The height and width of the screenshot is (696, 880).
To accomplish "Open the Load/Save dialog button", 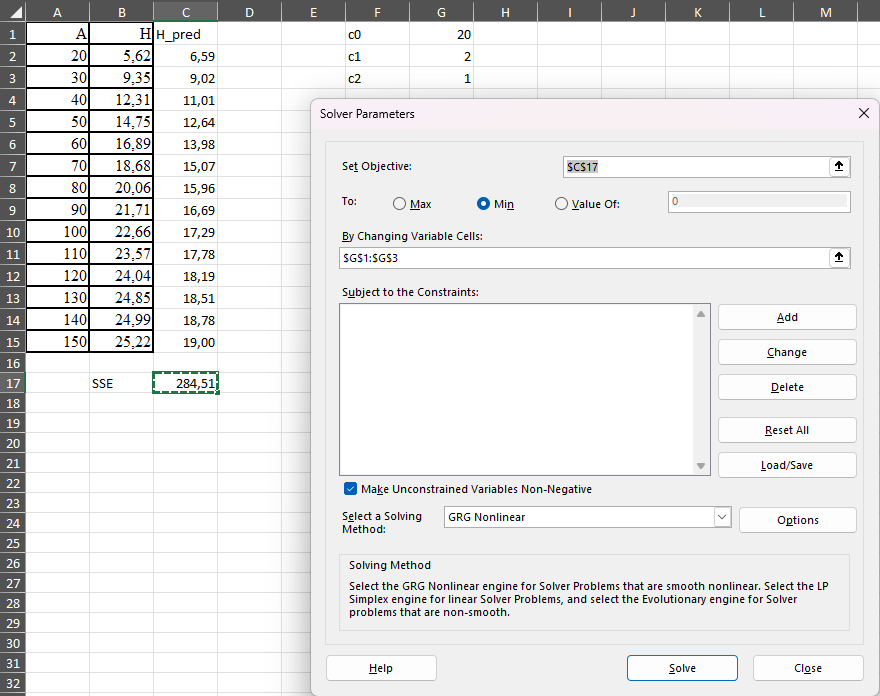I will coord(786,465).
